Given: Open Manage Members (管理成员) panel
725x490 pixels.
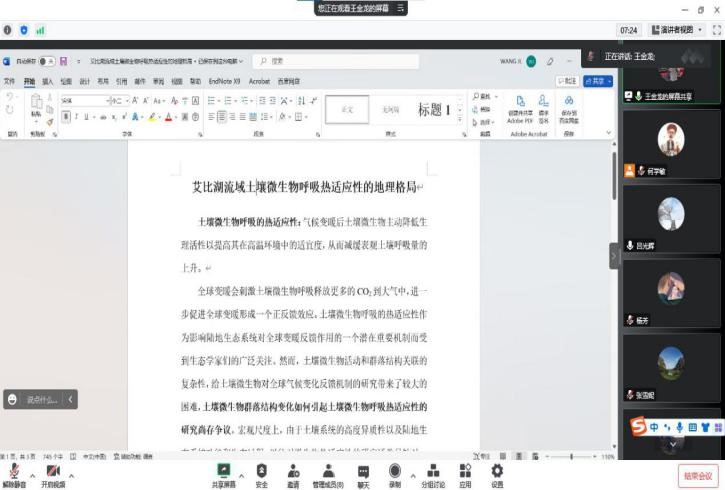Looking at the screenshot, I should (x=327, y=470).
